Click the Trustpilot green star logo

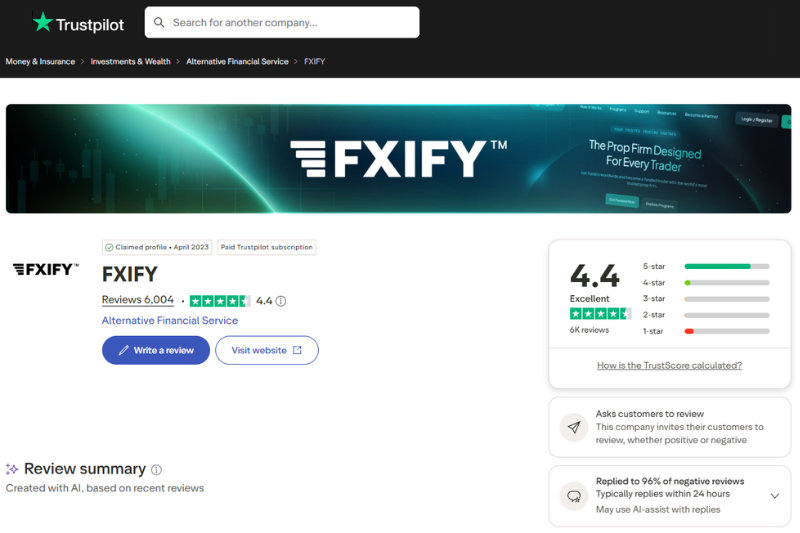click(x=43, y=22)
